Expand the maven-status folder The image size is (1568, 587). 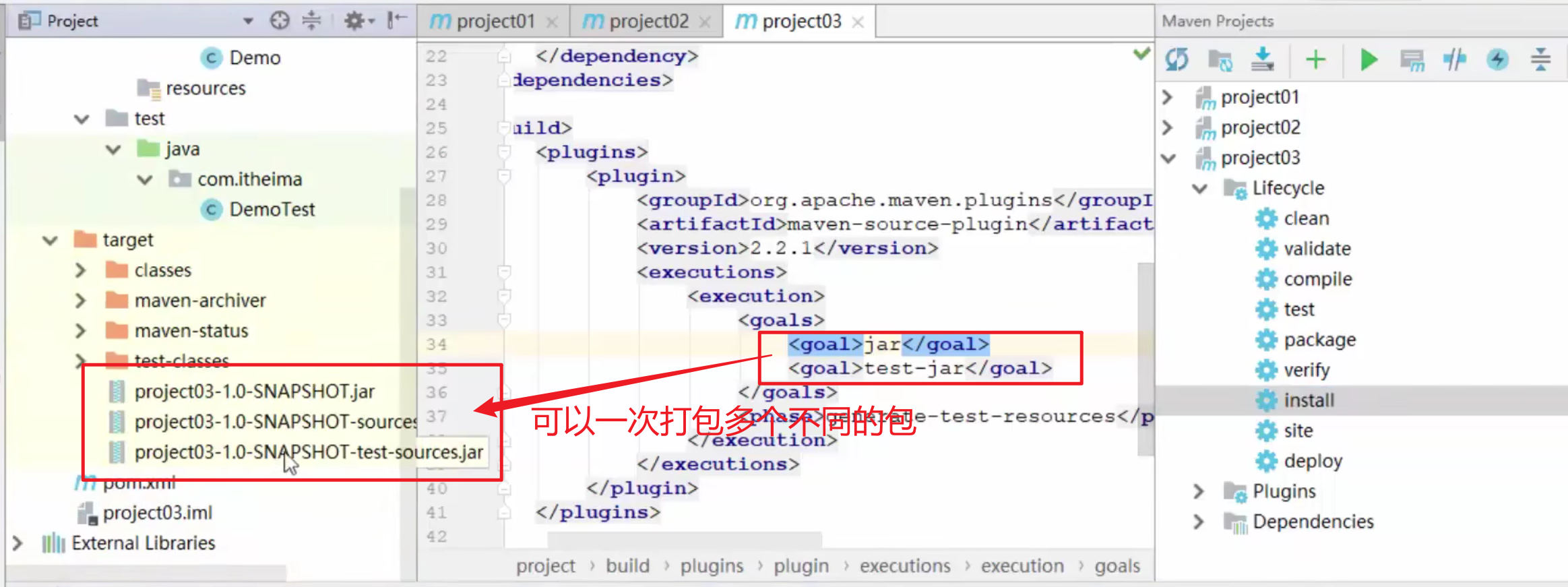(x=80, y=331)
